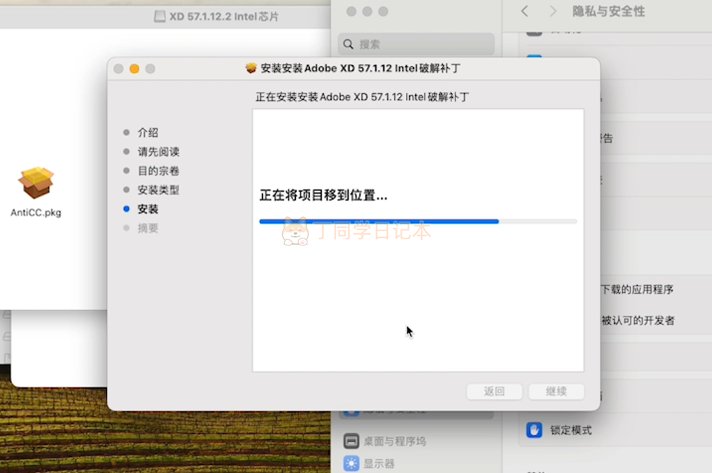Image resolution: width=712 pixels, height=473 pixels.
Task: Go back in the System Settings window
Action: (x=524, y=11)
